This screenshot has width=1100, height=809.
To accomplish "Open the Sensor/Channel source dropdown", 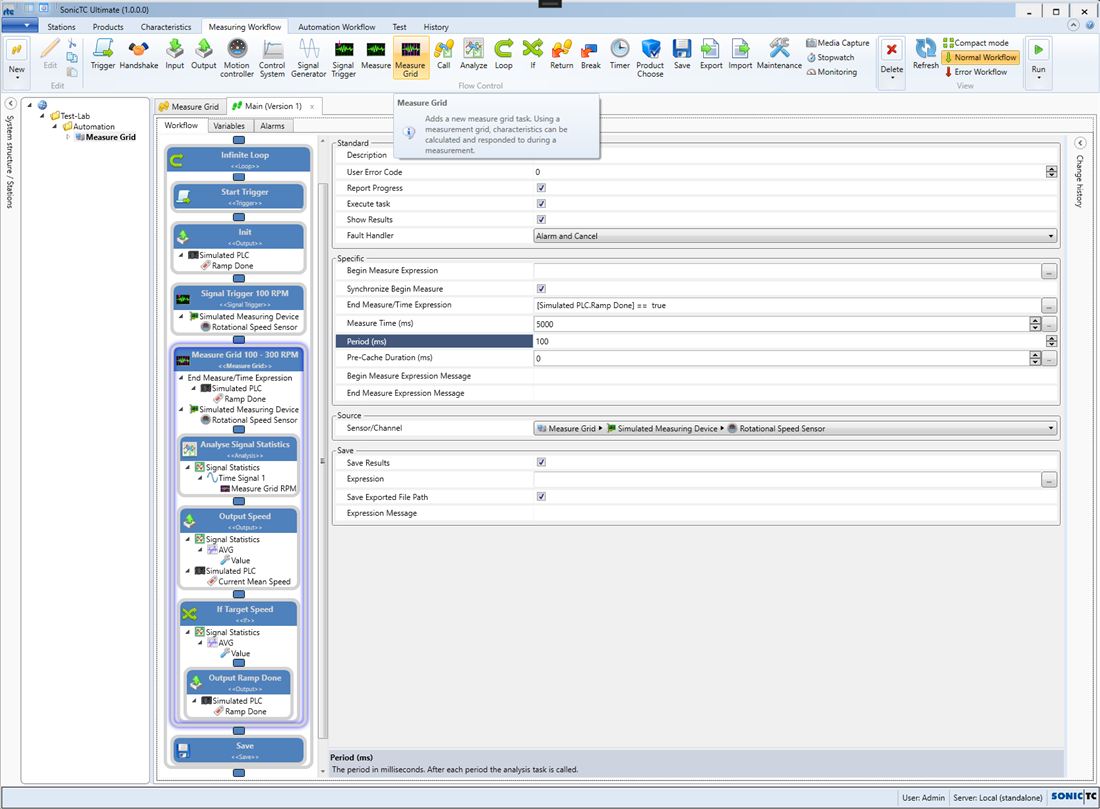I will point(795,428).
